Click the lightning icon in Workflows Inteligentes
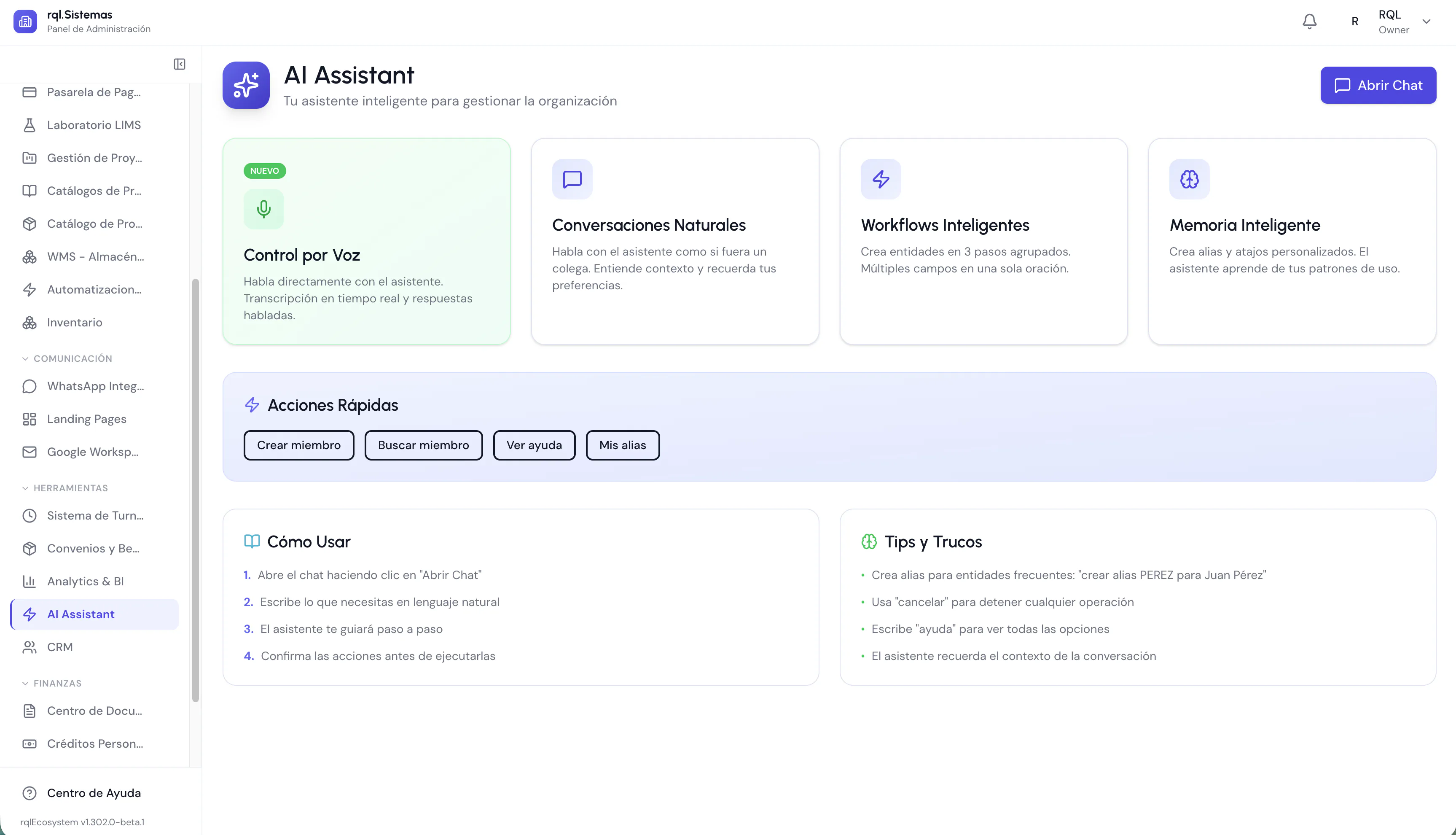The width and height of the screenshot is (1456, 835). [881, 179]
